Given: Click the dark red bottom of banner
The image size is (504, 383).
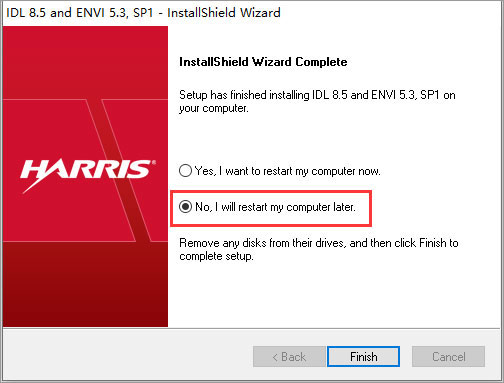Looking at the screenshot, I should (85, 293).
